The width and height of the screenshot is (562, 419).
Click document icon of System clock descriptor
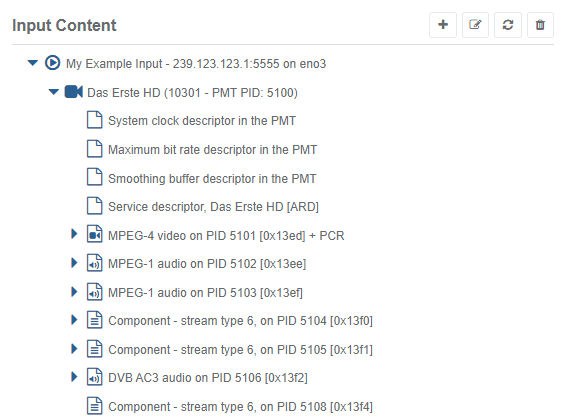pyautogui.click(x=95, y=120)
